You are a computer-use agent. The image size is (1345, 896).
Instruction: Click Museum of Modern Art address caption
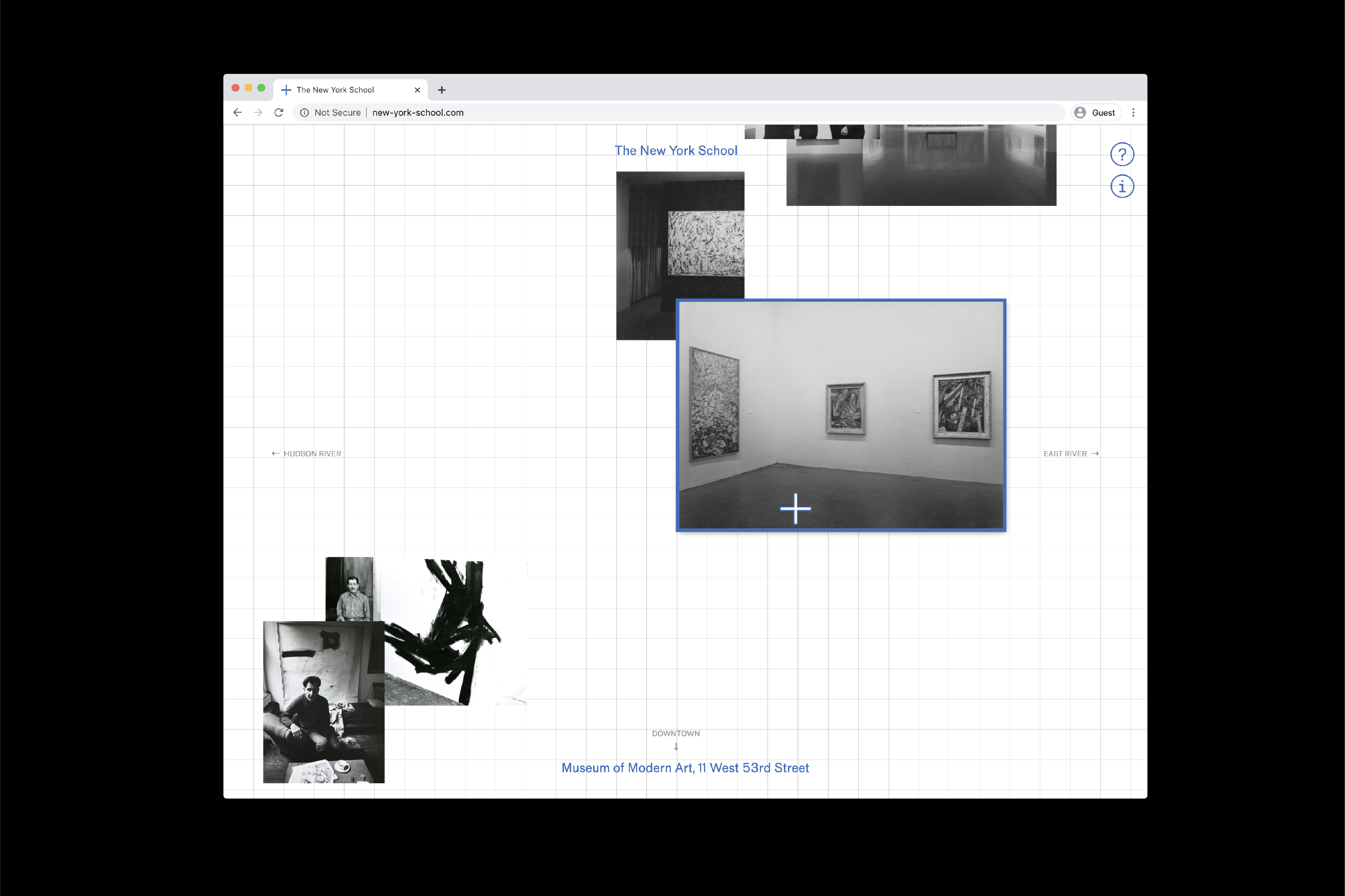pyautogui.click(x=685, y=768)
